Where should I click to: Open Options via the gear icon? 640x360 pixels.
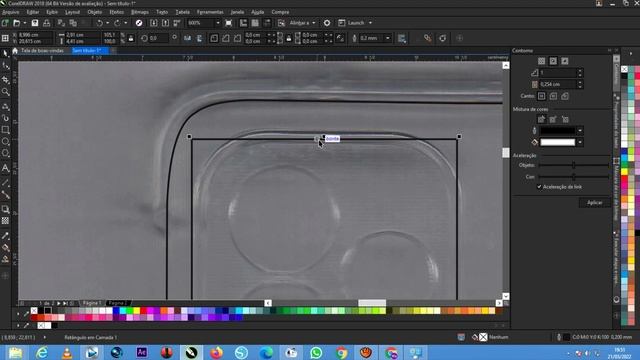click(x=327, y=23)
